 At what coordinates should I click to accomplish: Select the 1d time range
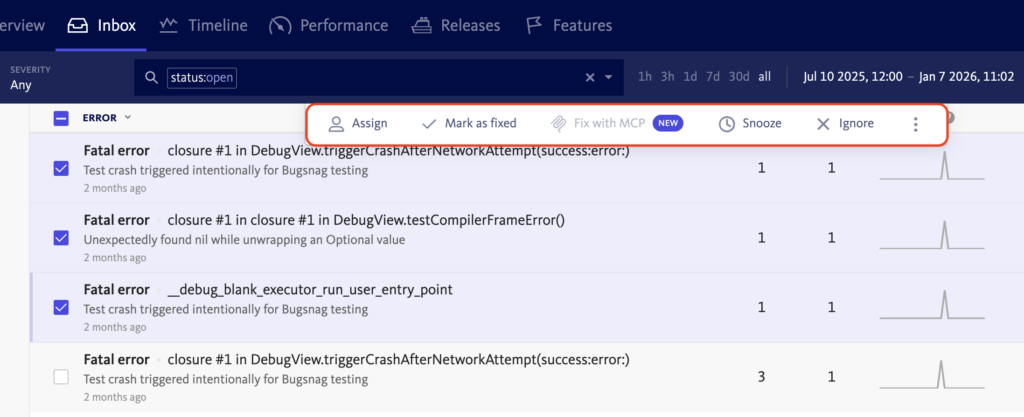point(690,77)
